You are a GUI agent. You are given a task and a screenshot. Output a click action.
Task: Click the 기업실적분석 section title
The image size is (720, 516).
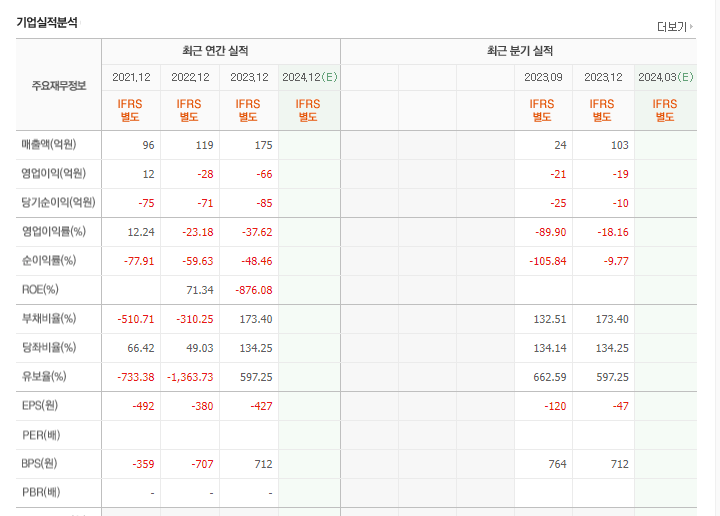[46, 22]
